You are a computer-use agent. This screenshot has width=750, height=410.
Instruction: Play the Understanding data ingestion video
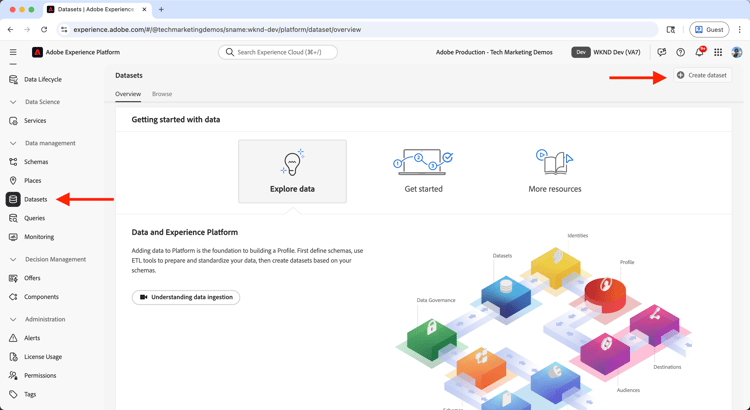pos(186,297)
